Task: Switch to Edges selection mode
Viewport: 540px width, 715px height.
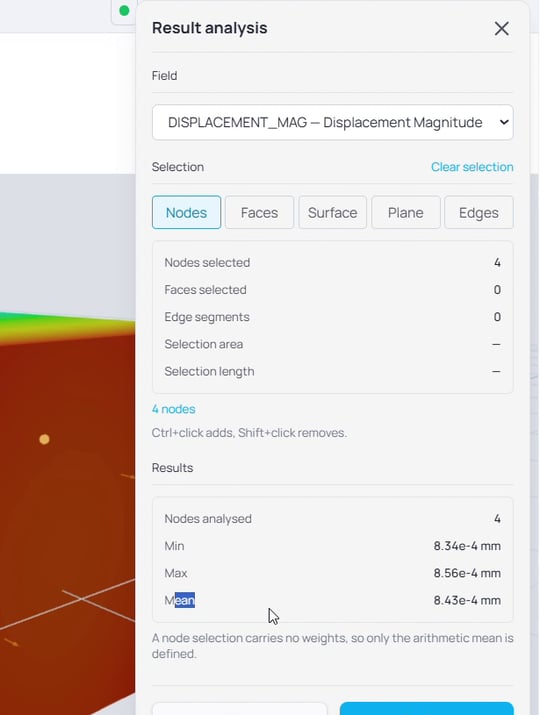Action: [x=478, y=212]
